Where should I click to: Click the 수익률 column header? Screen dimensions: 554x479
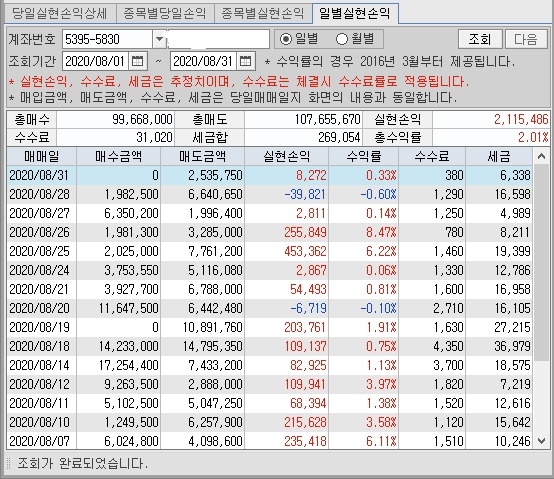pyautogui.click(x=364, y=156)
